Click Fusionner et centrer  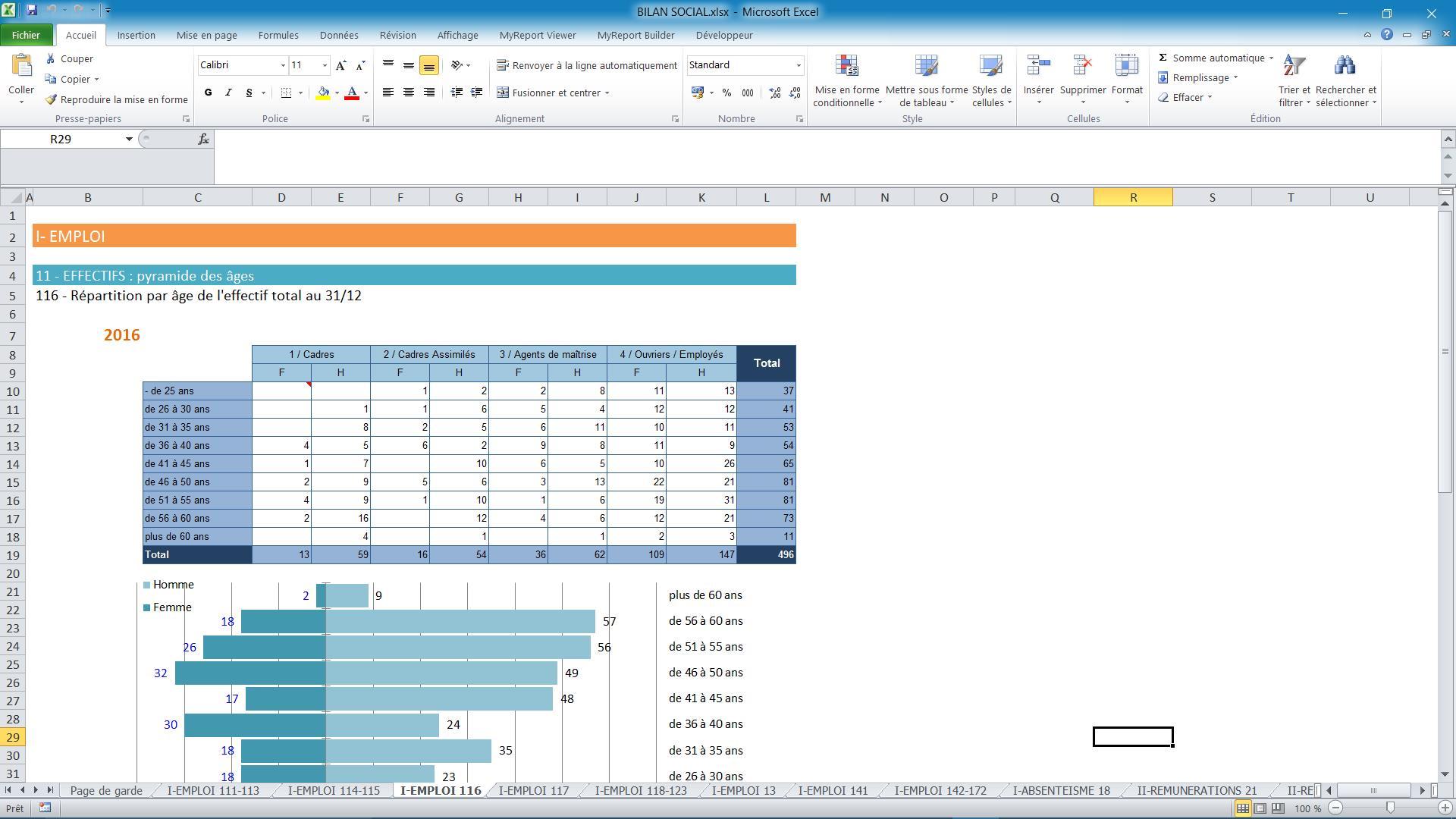coord(549,93)
